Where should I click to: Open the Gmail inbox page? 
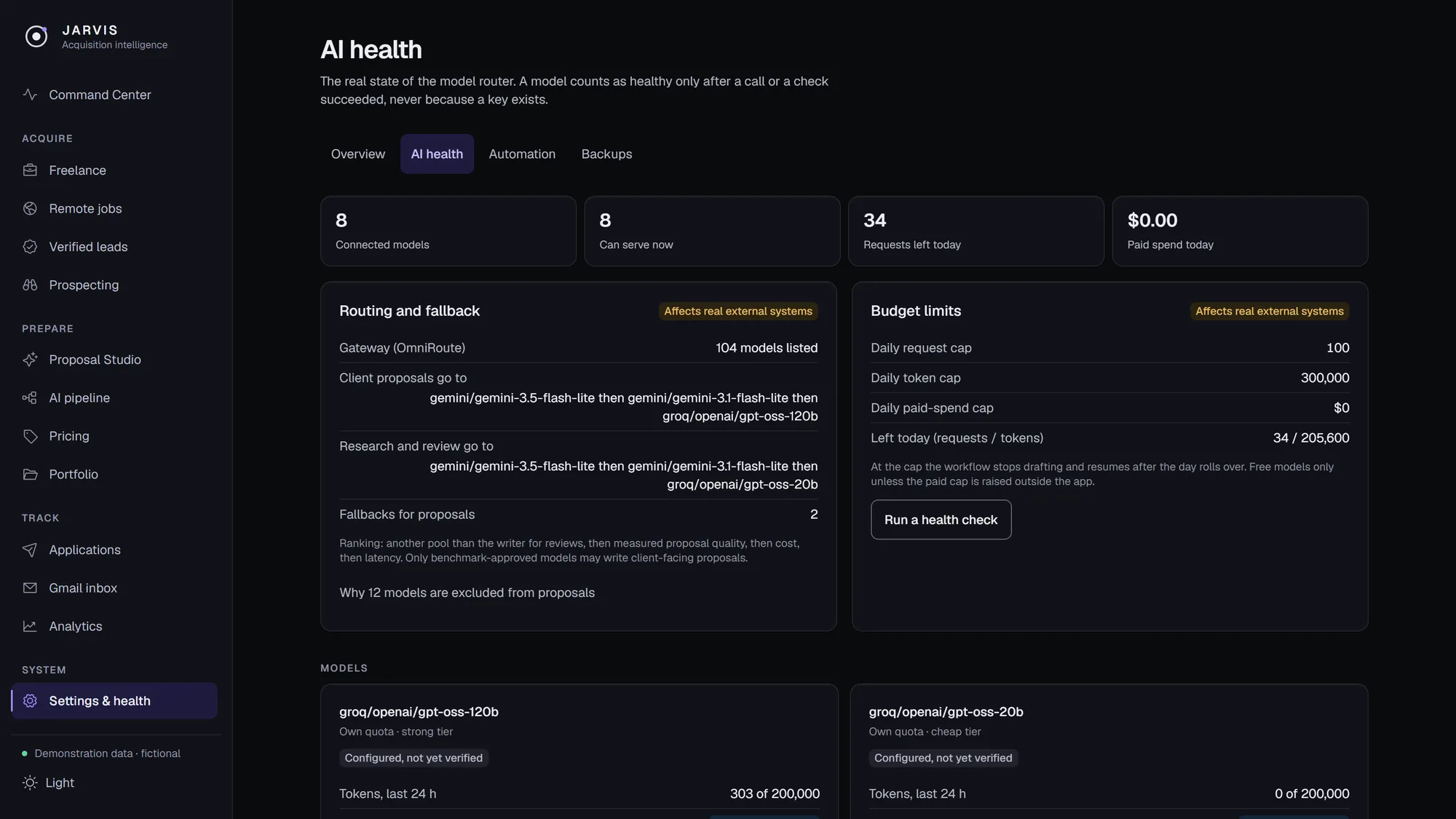114,587
